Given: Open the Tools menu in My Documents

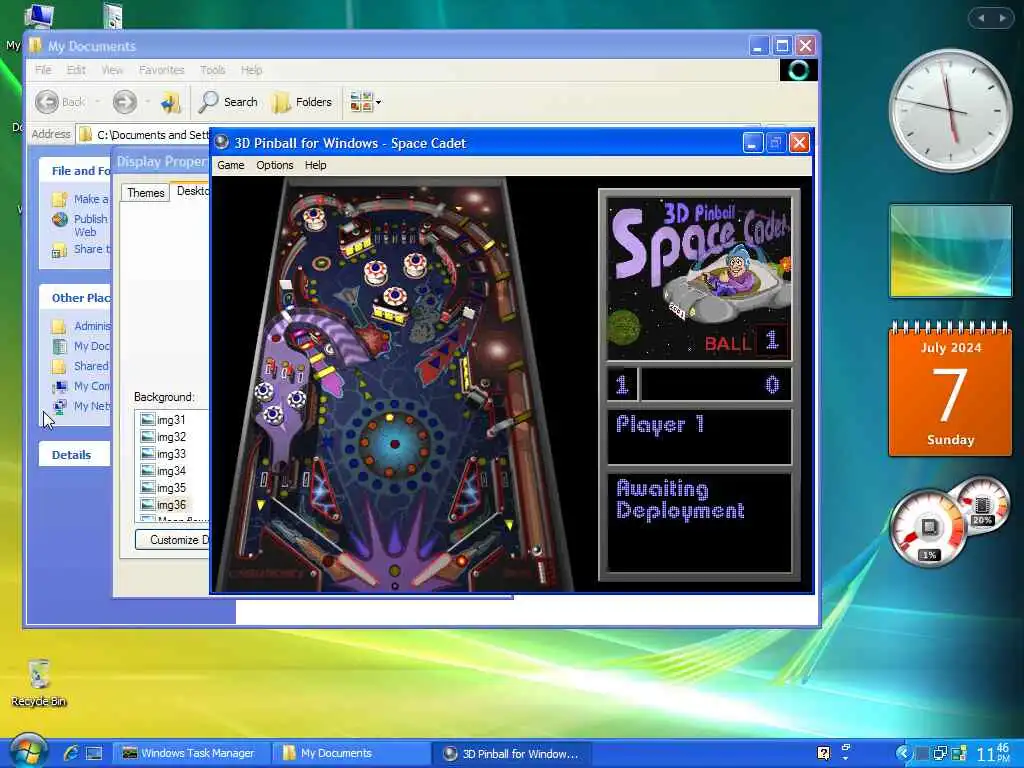Looking at the screenshot, I should (x=212, y=70).
